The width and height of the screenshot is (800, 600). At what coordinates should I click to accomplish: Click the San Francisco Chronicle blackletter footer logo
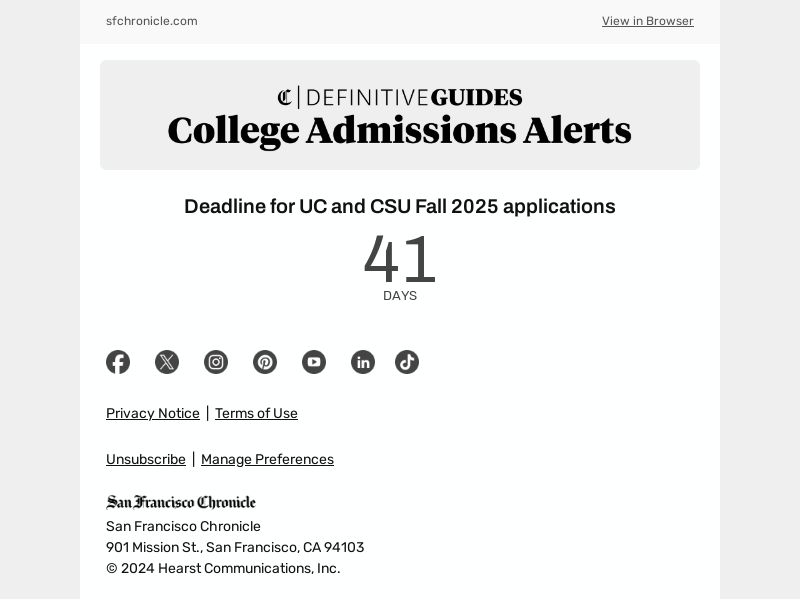181,502
